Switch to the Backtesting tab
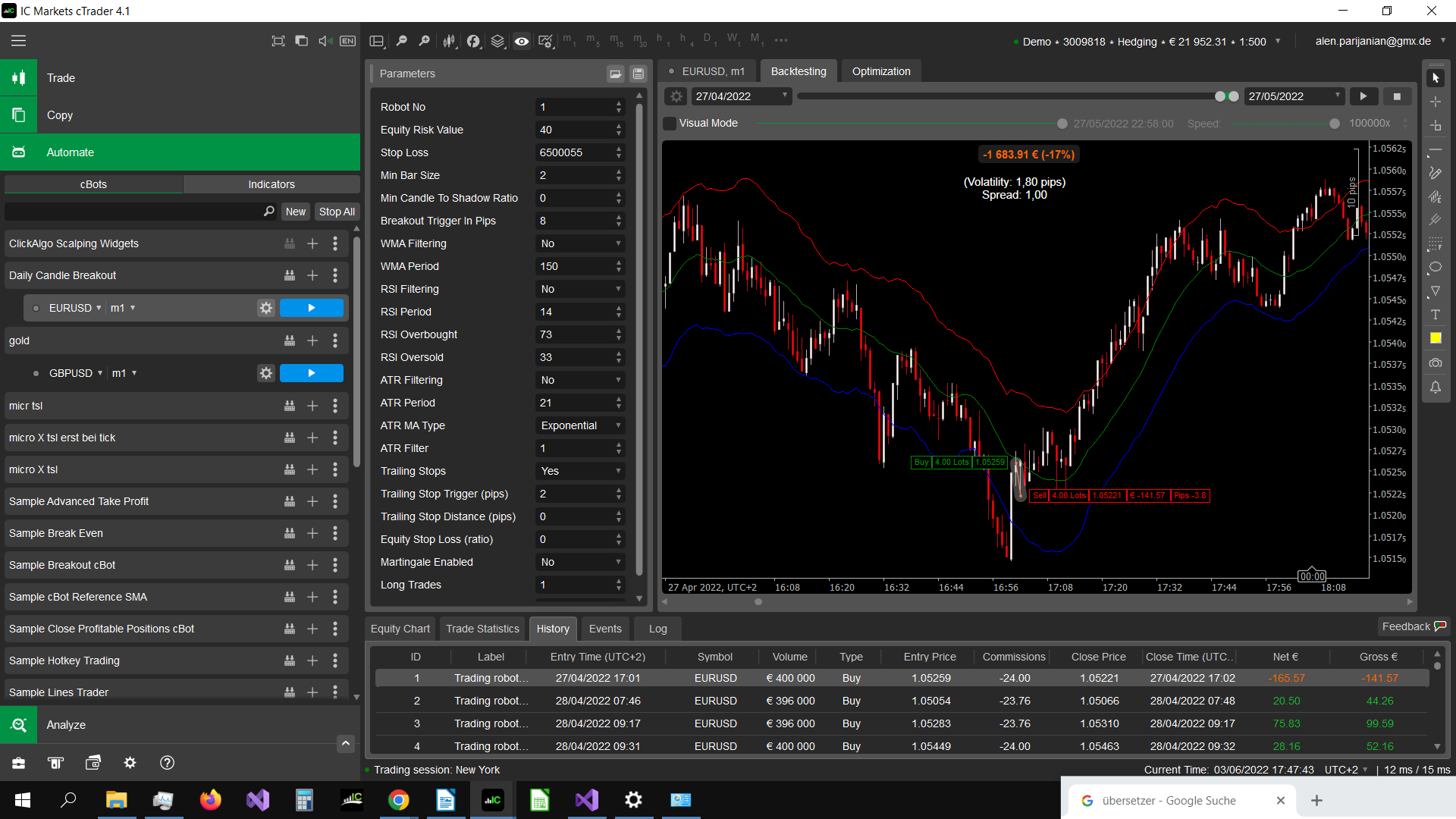1456x819 pixels. pyautogui.click(x=799, y=71)
